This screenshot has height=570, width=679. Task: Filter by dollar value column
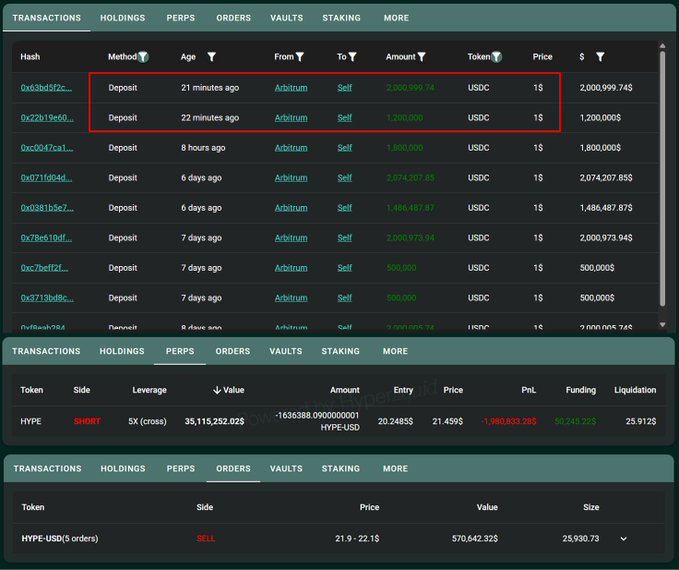pos(600,57)
